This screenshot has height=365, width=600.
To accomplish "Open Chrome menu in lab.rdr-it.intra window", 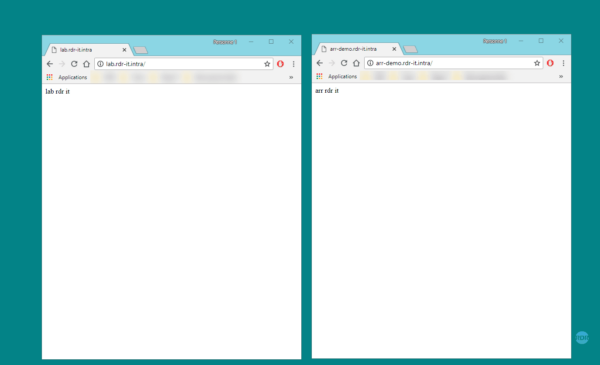I will (293, 64).
